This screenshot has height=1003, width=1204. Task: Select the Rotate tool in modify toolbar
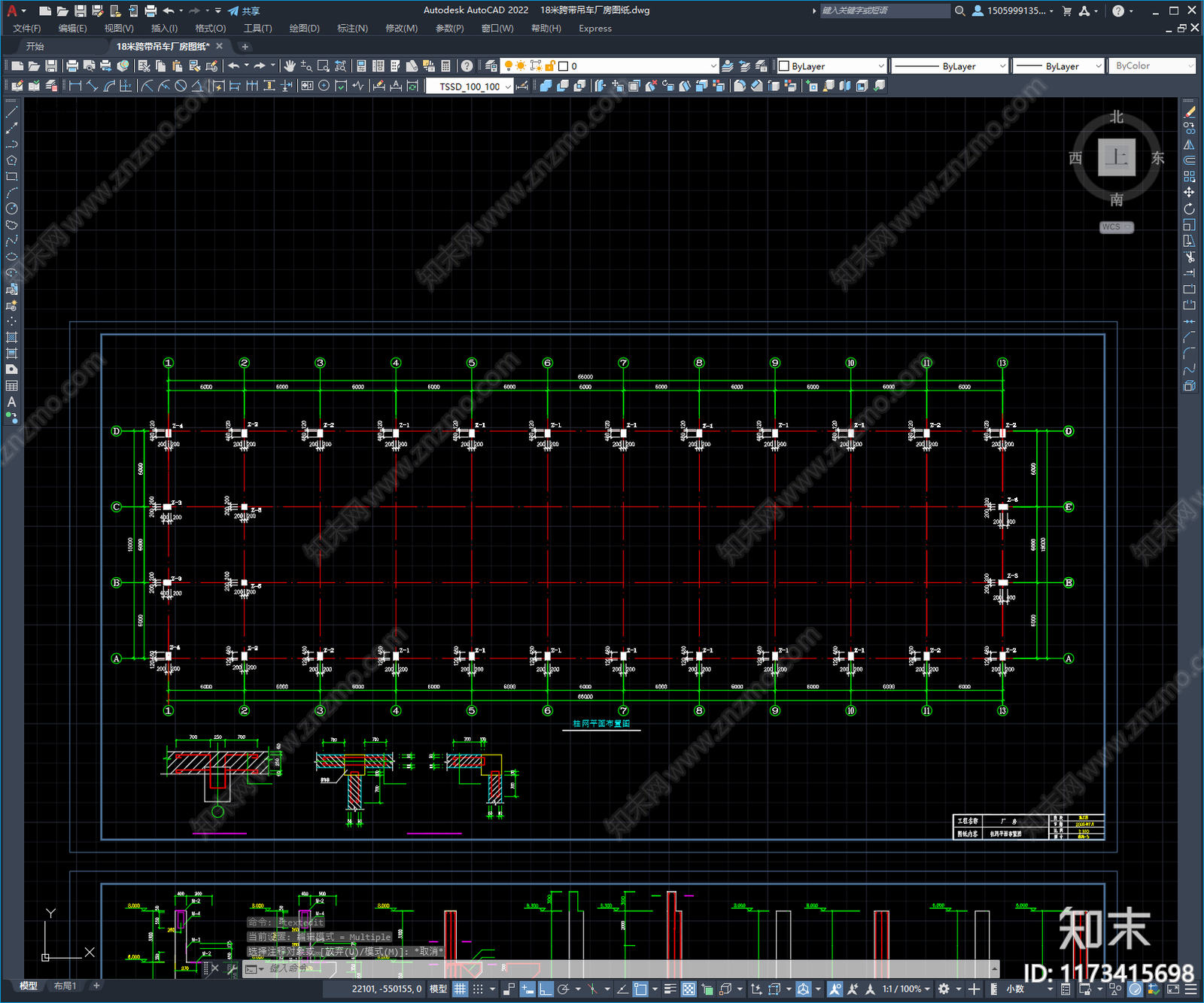[1189, 208]
